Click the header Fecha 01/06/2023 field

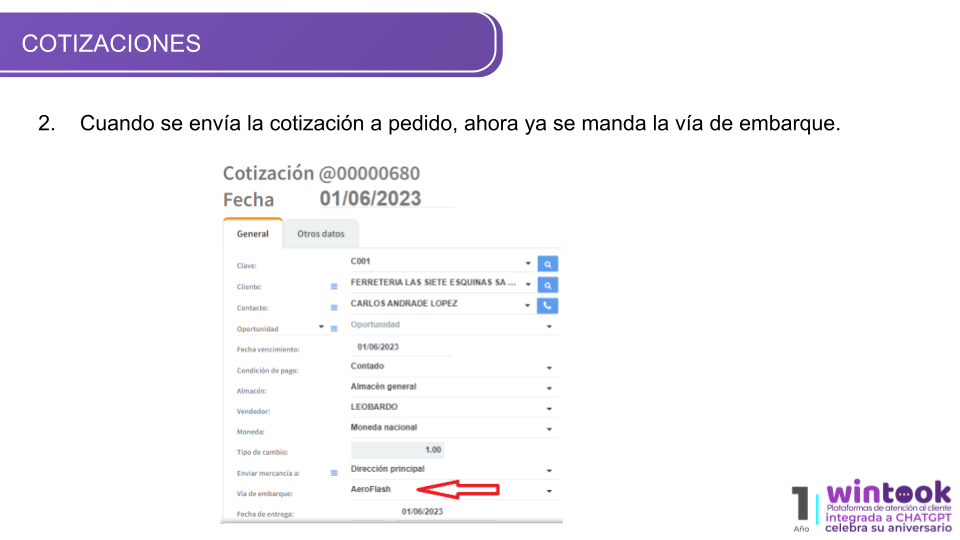click(x=387, y=199)
